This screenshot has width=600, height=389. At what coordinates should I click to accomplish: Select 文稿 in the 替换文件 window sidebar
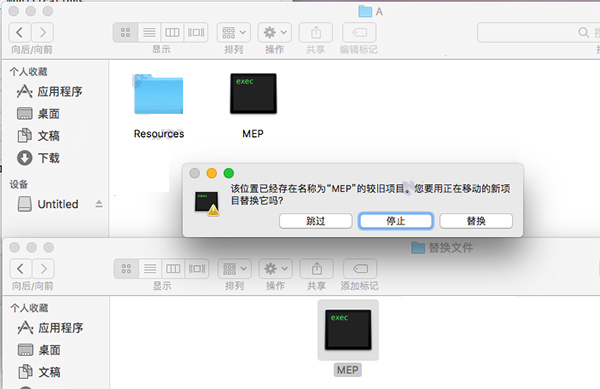(39, 372)
